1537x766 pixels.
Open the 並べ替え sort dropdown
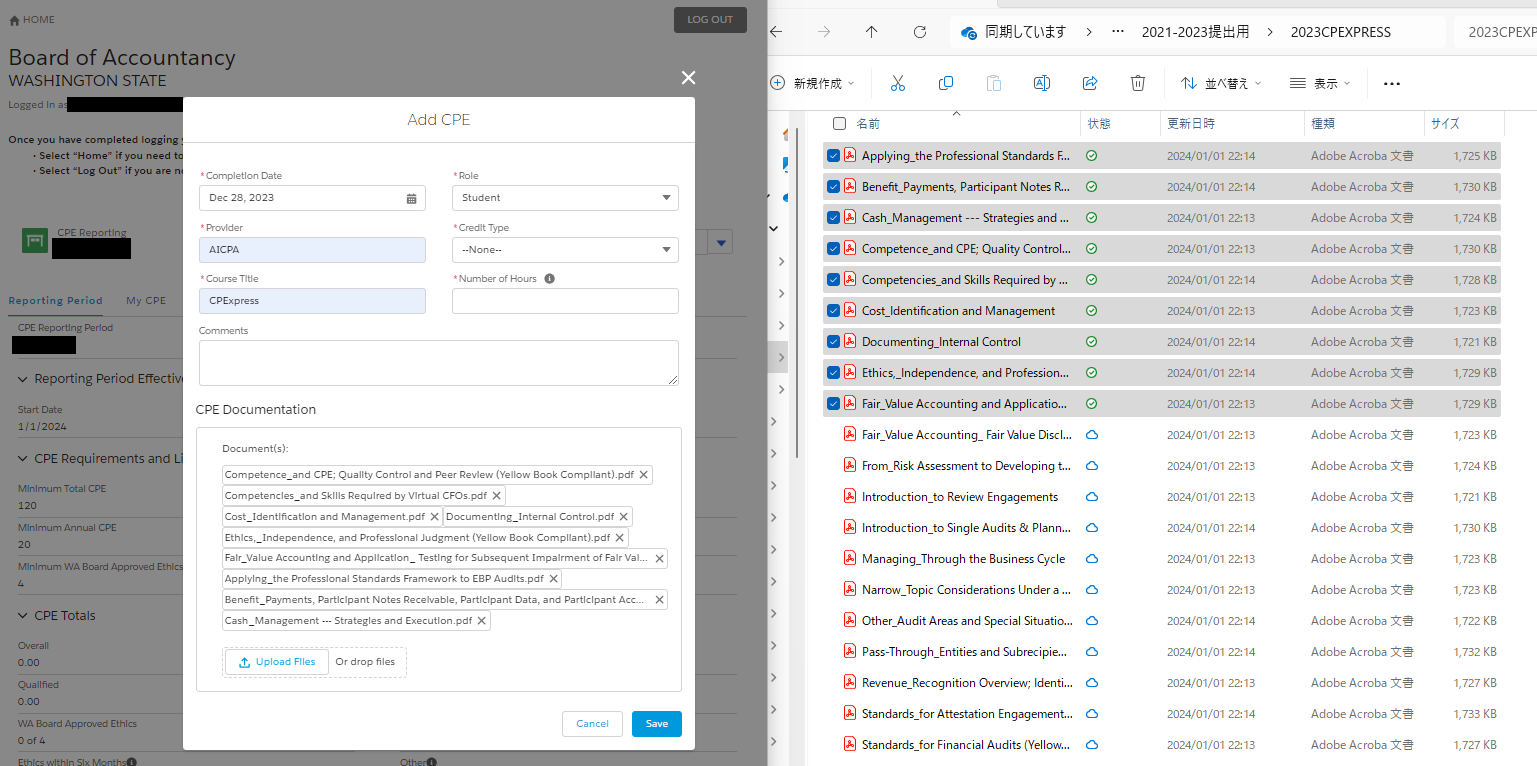click(x=1221, y=84)
